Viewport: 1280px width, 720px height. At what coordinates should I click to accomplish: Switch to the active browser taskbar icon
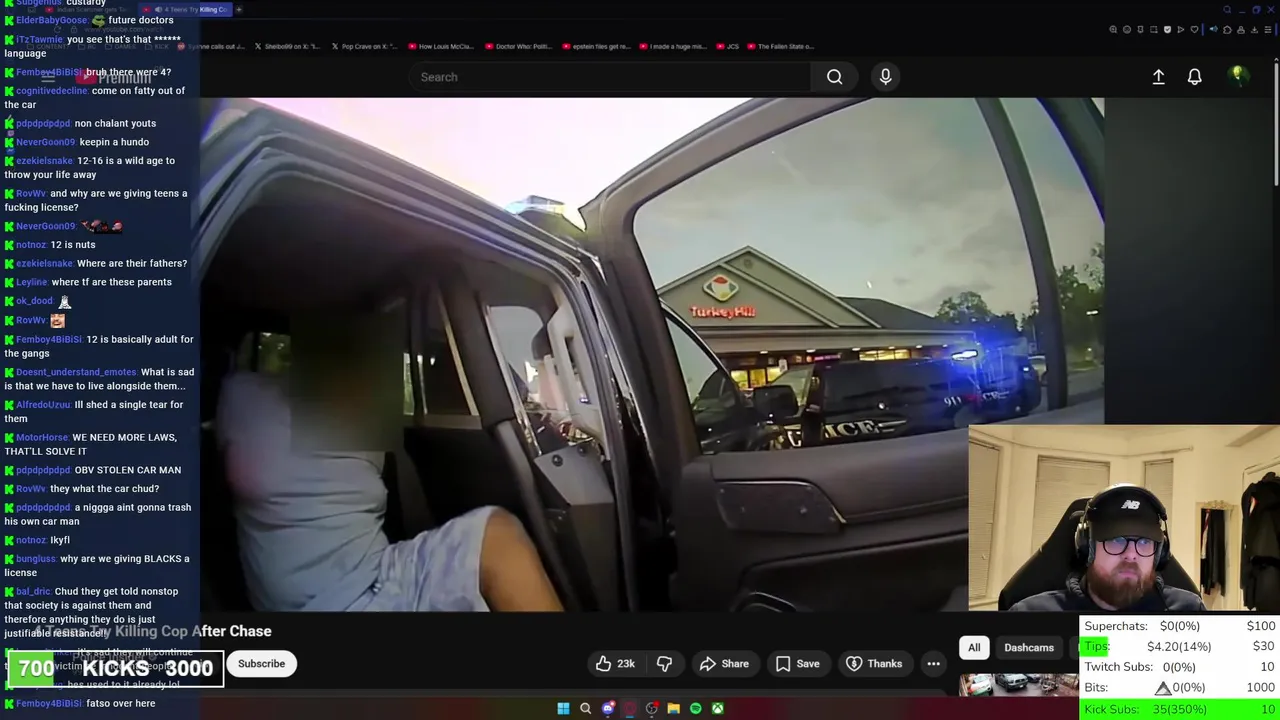click(x=630, y=708)
